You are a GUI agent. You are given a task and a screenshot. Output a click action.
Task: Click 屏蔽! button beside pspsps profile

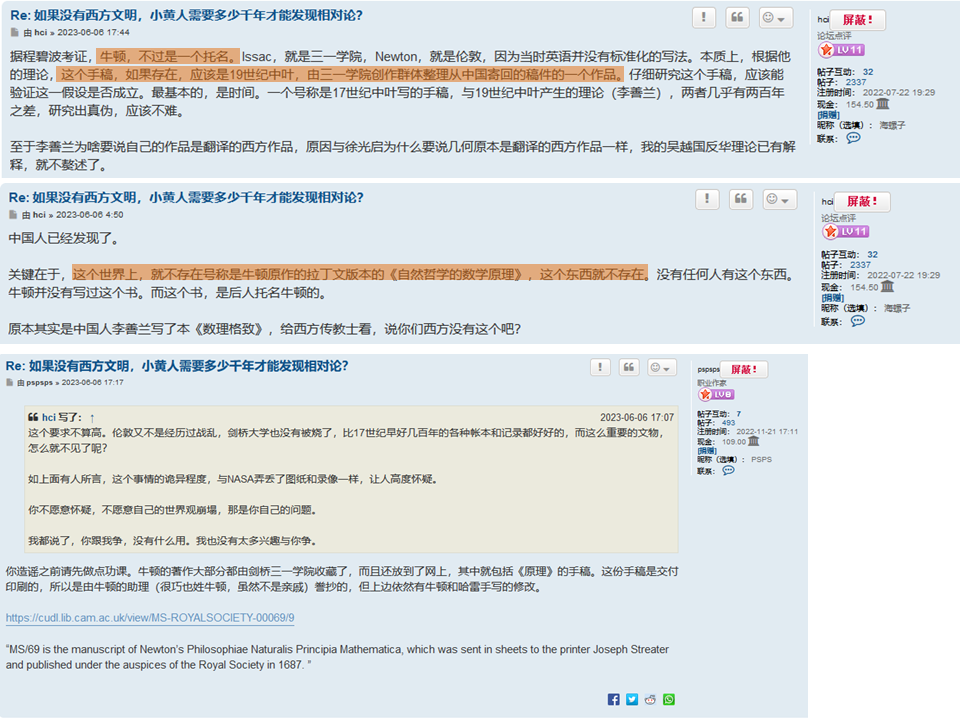[x=744, y=369]
